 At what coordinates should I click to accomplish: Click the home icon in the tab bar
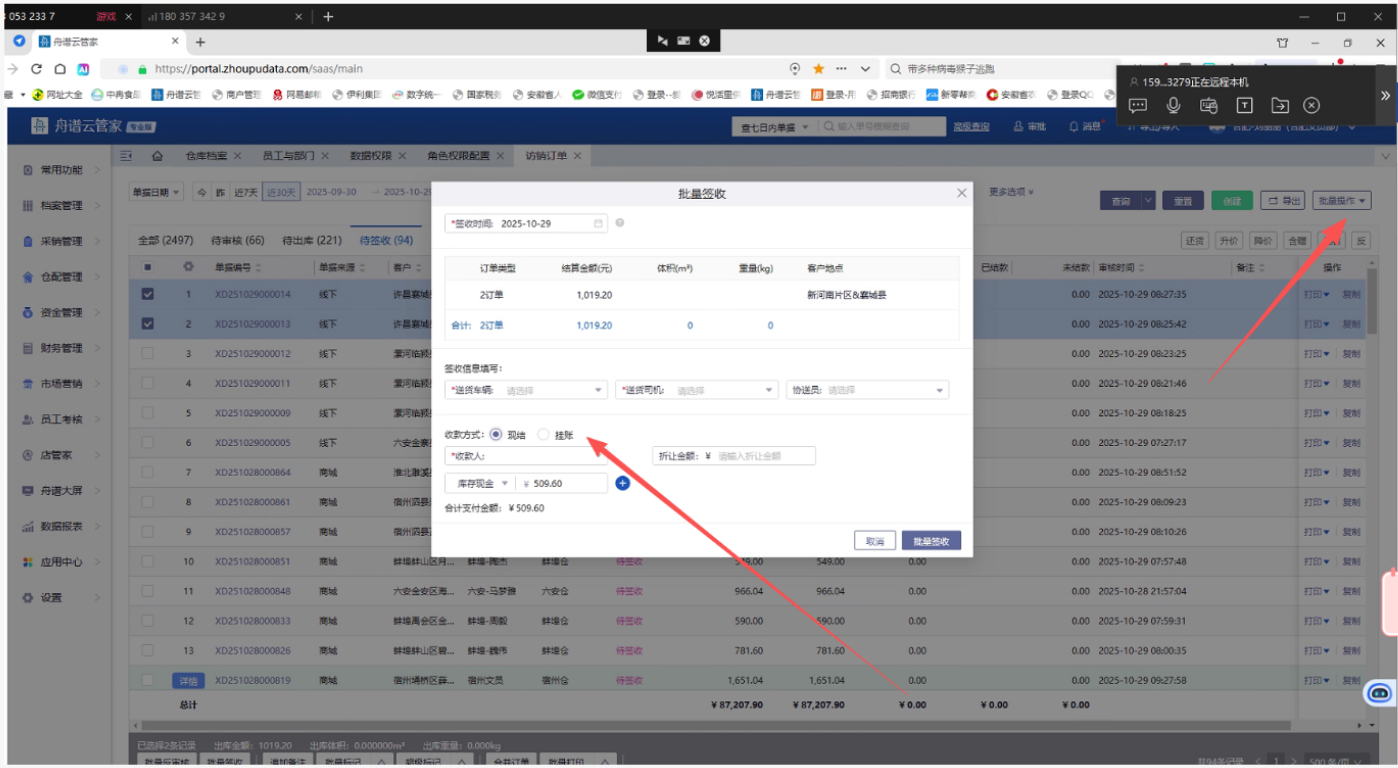(x=157, y=156)
